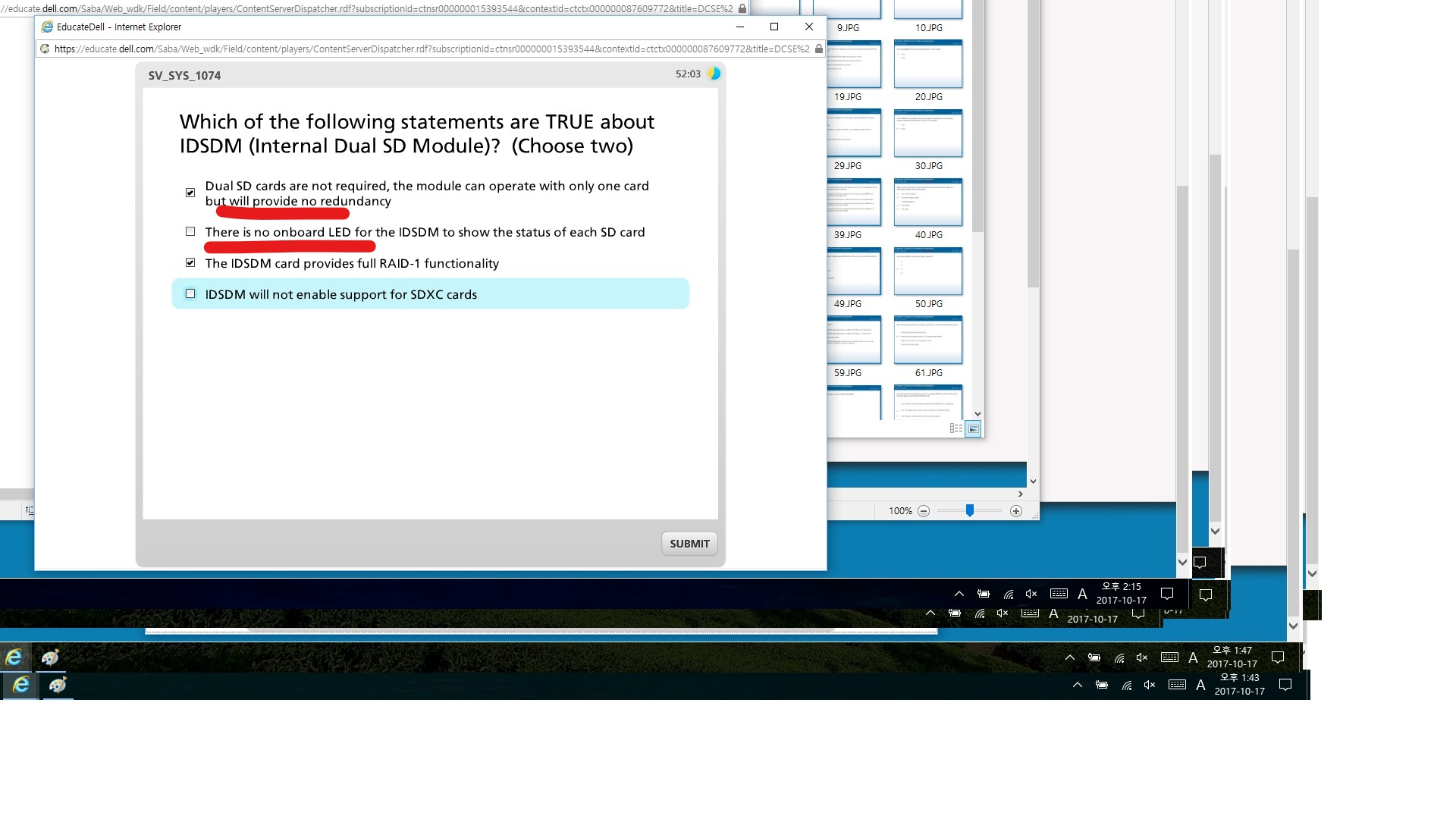Click the zoom out minus icon
Screen dimensions: 1456x819
(x=924, y=511)
